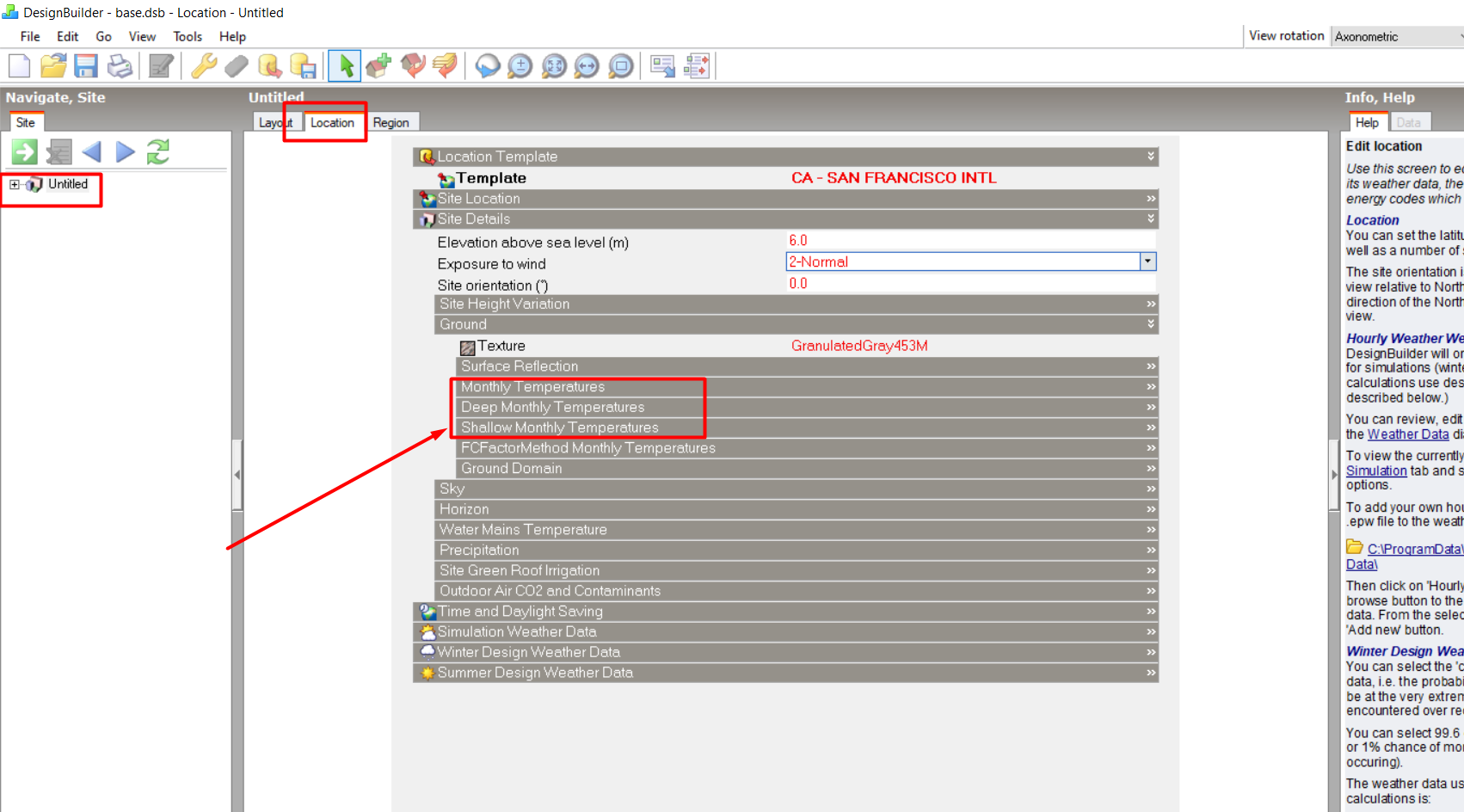Image resolution: width=1464 pixels, height=812 pixels.
Task: Expand the Ground Domain section
Action: click(x=807, y=469)
